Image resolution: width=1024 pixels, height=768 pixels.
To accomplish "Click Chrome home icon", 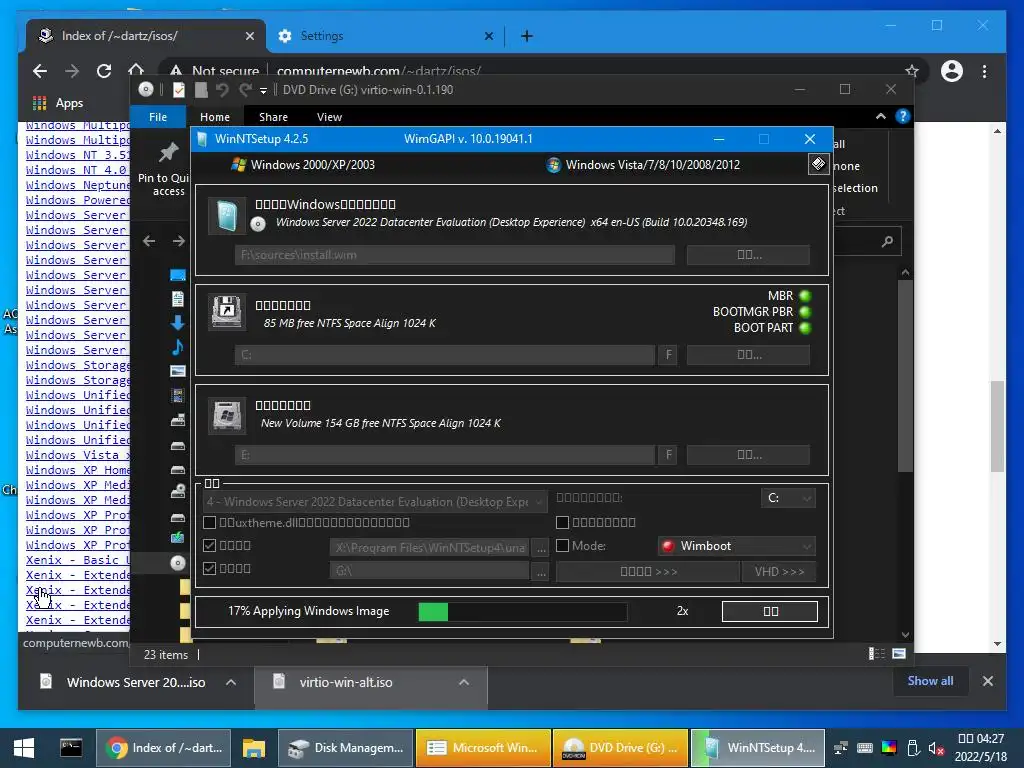I will [136, 69].
